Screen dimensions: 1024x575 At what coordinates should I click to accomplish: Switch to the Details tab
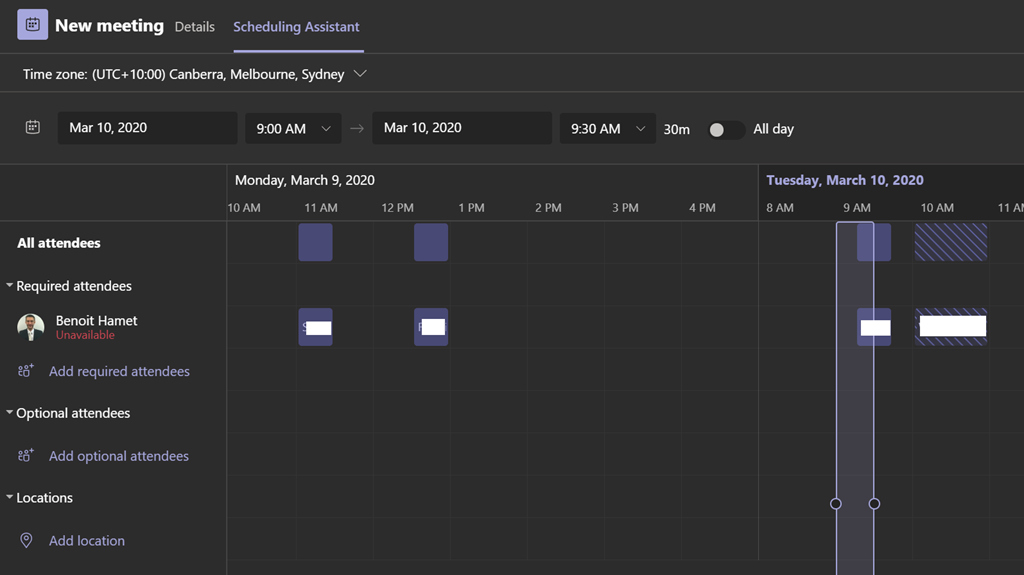tap(194, 27)
